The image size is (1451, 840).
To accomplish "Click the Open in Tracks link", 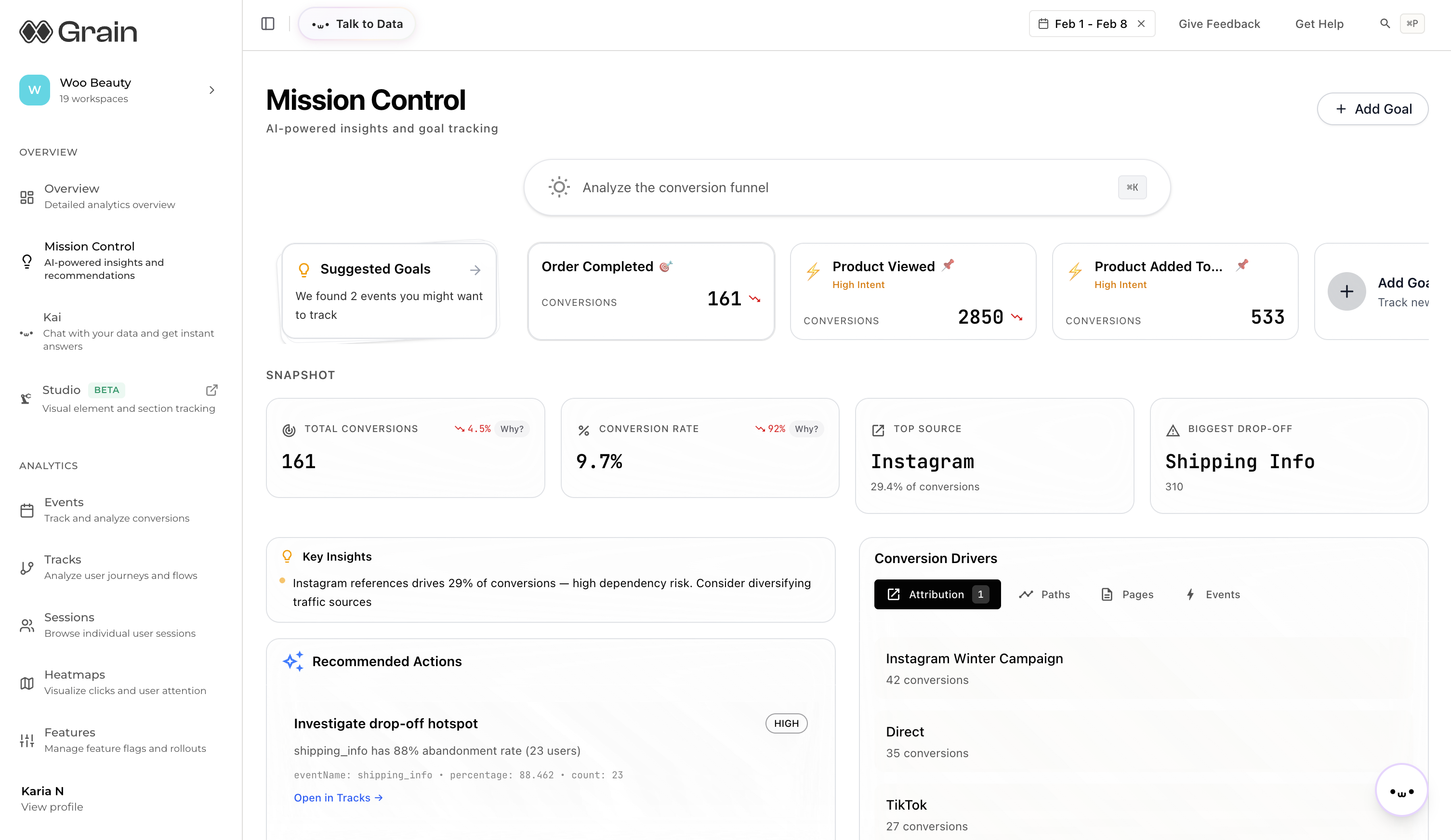I will coord(338,798).
